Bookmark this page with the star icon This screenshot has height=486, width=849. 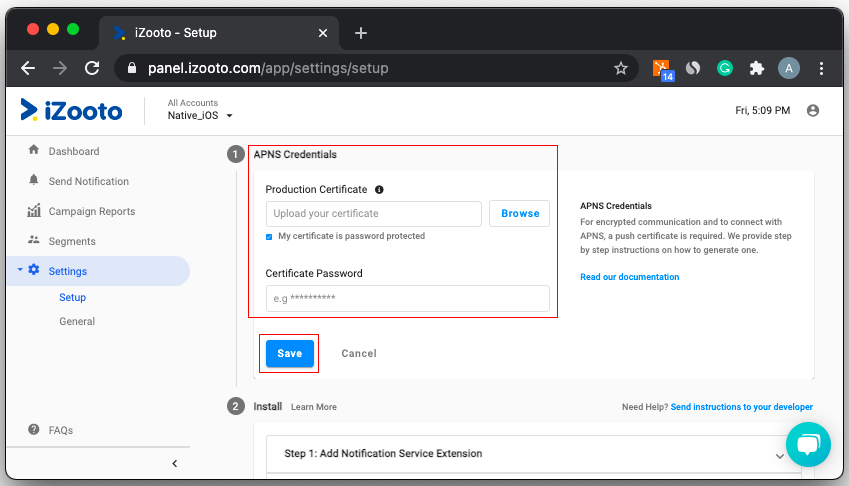(x=621, y=68)
